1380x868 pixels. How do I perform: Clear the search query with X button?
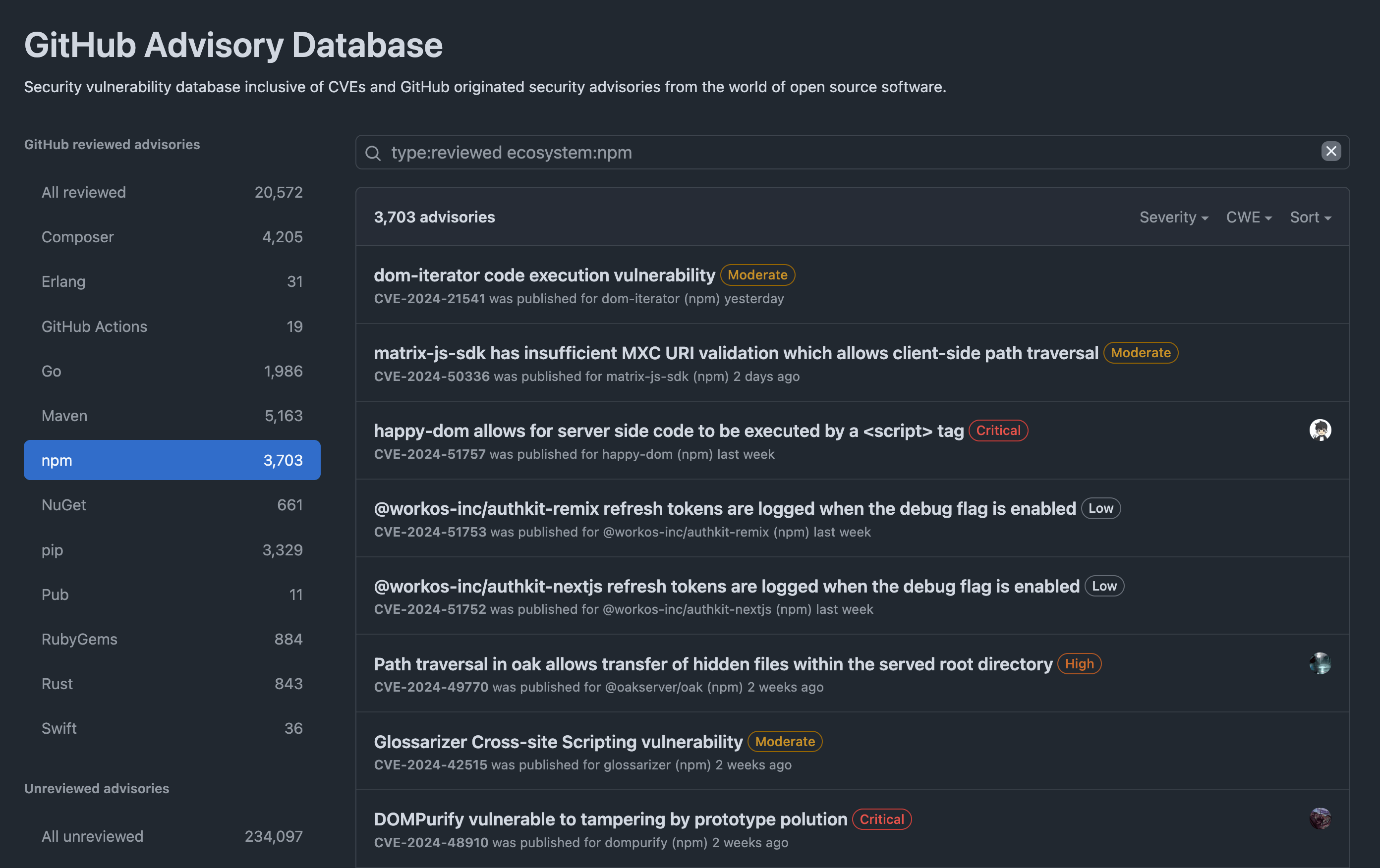[1331, 151]
